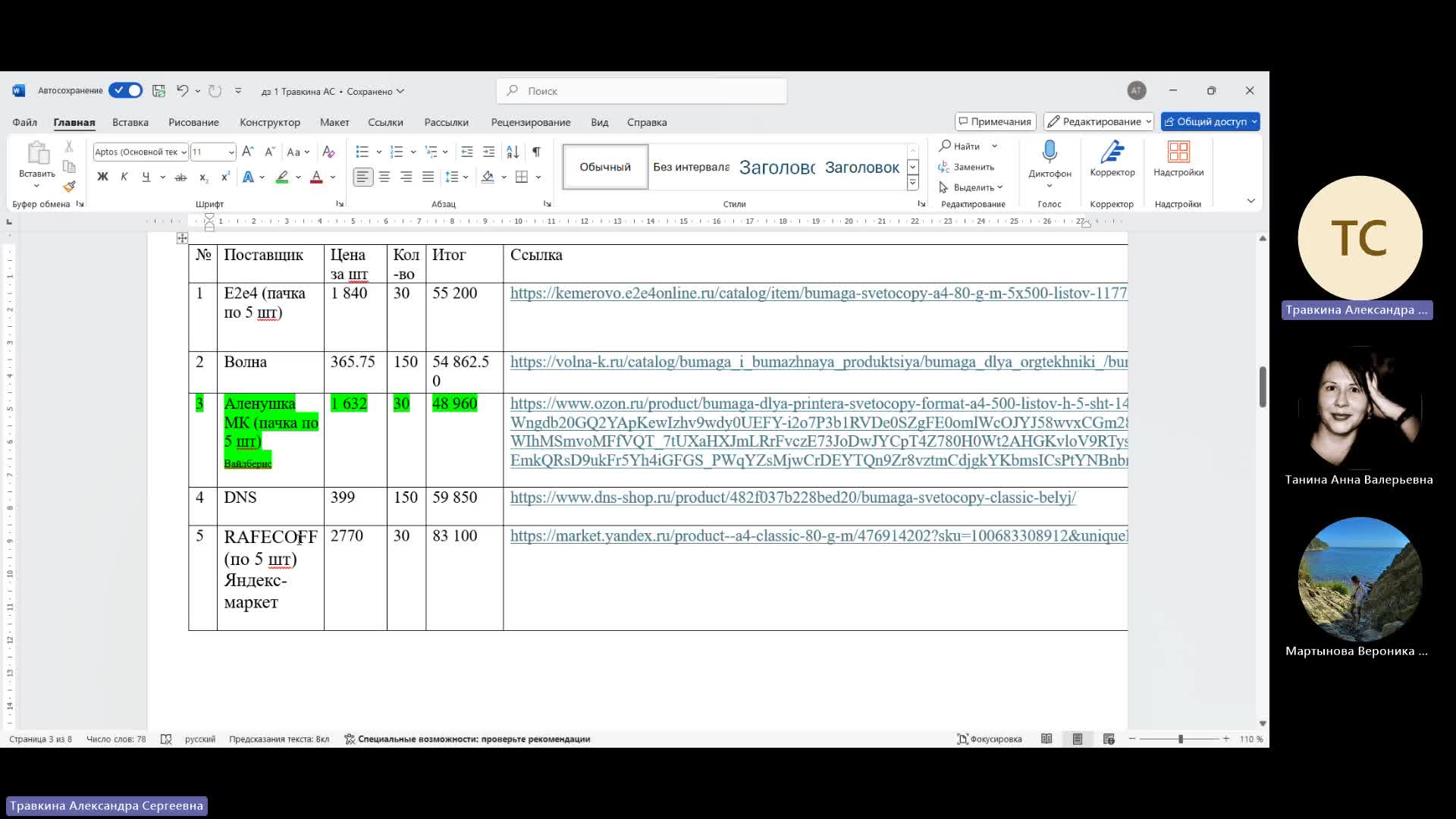Apply underline formatting button
Image resolution: width=1456 pixels, height=819 pixels.
[x=146, y=177]
